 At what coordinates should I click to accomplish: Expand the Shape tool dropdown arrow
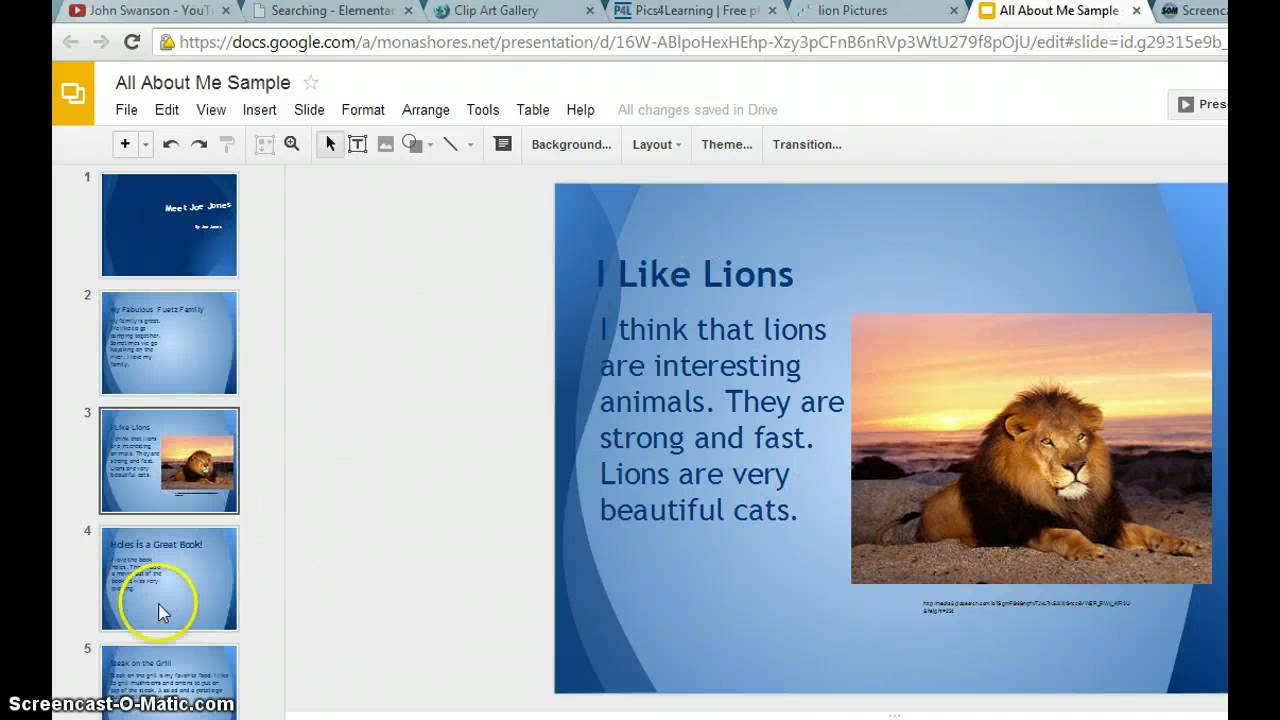pos(430,145)
